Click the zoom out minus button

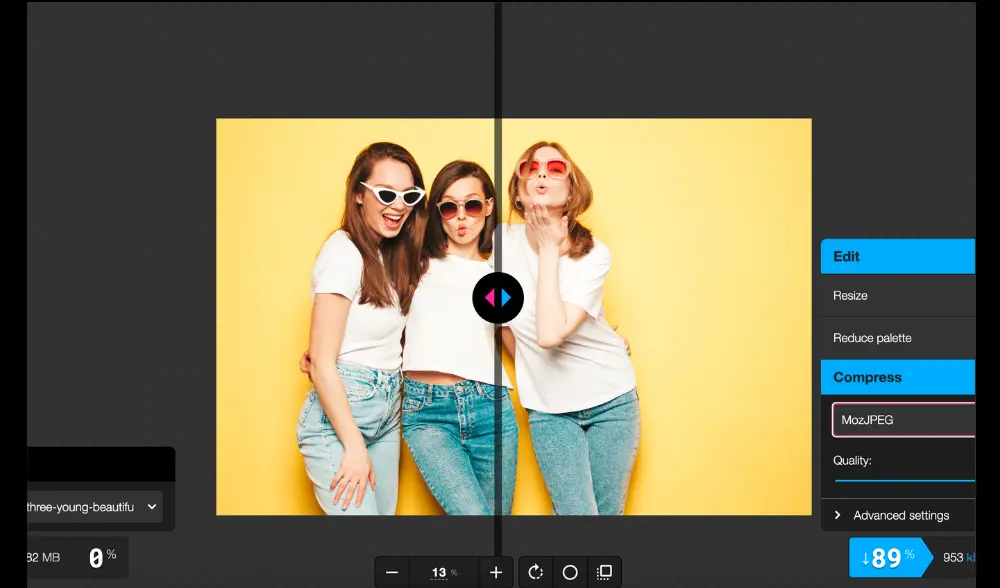[x=392, y=573]
